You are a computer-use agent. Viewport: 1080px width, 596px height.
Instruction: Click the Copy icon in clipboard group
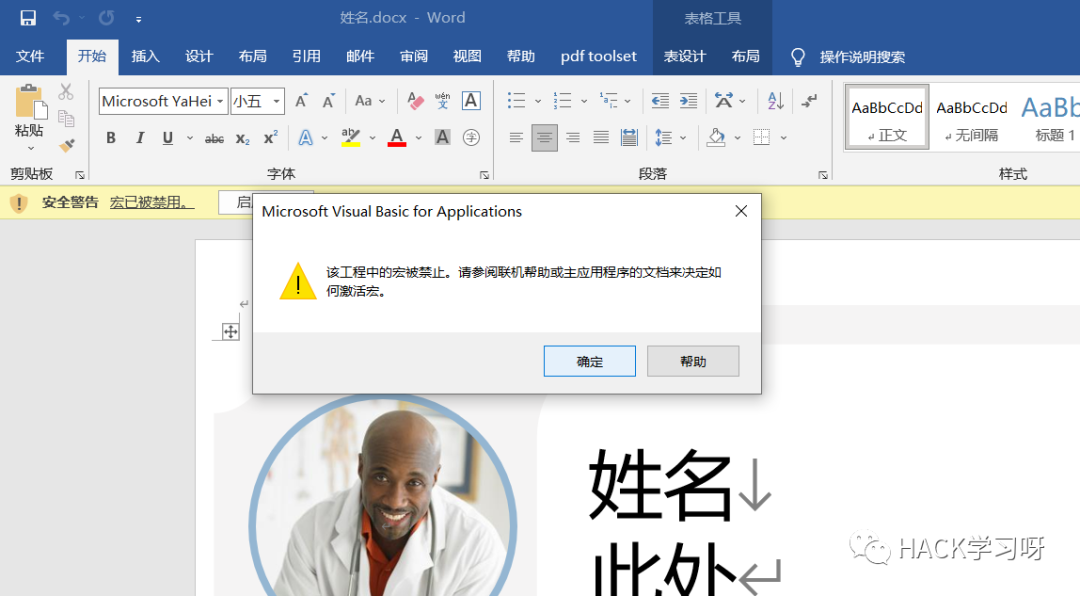pos(66,119)
